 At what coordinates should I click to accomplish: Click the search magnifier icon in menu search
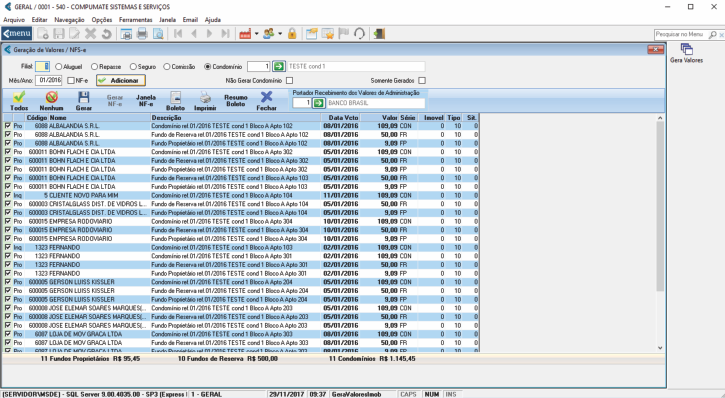[x=713, y=35]
